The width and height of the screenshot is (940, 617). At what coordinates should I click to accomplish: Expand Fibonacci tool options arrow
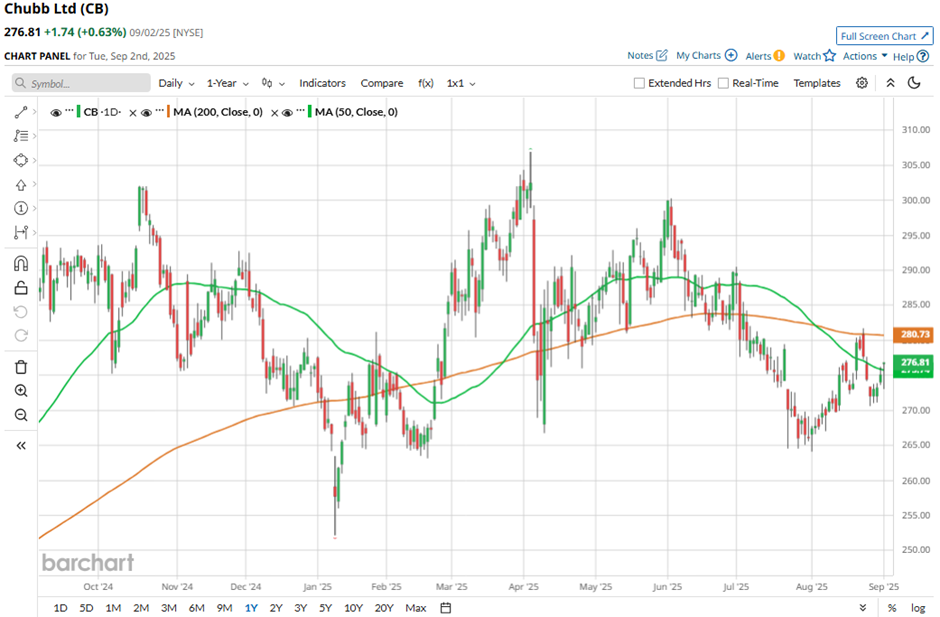point(35,136)
